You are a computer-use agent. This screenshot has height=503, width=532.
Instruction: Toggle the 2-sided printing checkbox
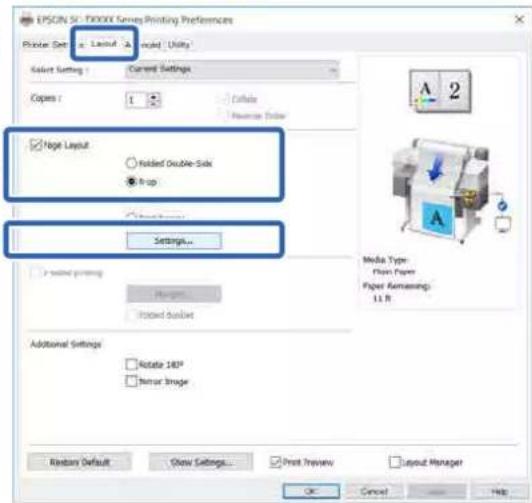[x=36, y=273]
